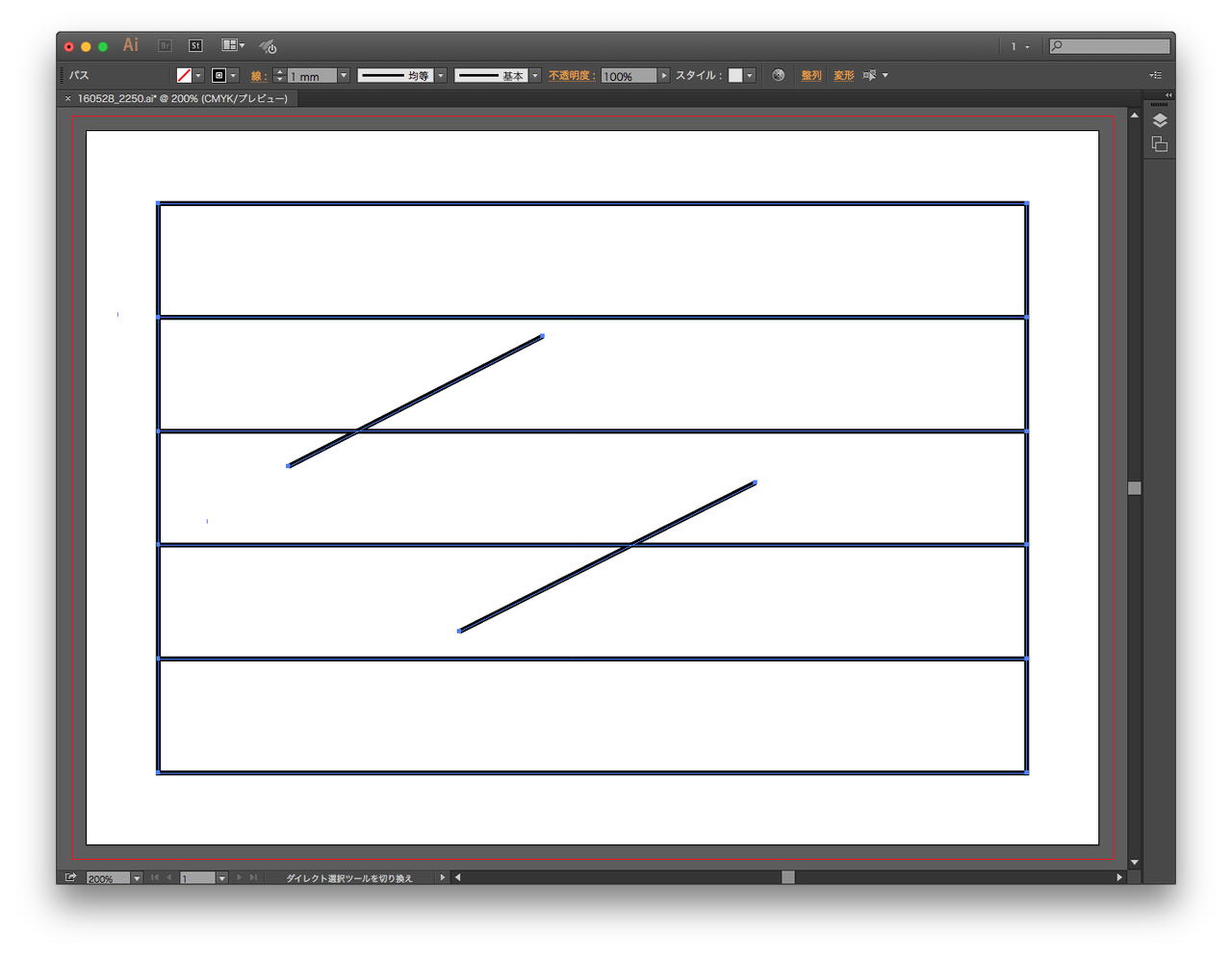Open the workspace switcher icon
This screenshot has width=1232, height=961.
coord(267,45)
